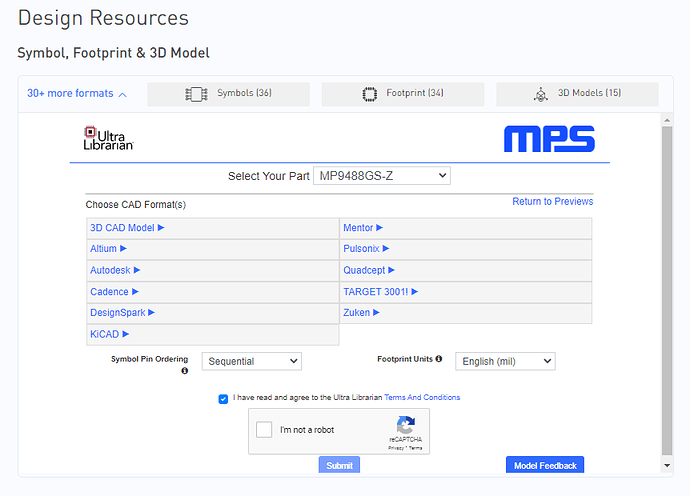Expand the Autodesk format row
The width and height of the screenshot is (690, 496).
[x=213, y=270]
